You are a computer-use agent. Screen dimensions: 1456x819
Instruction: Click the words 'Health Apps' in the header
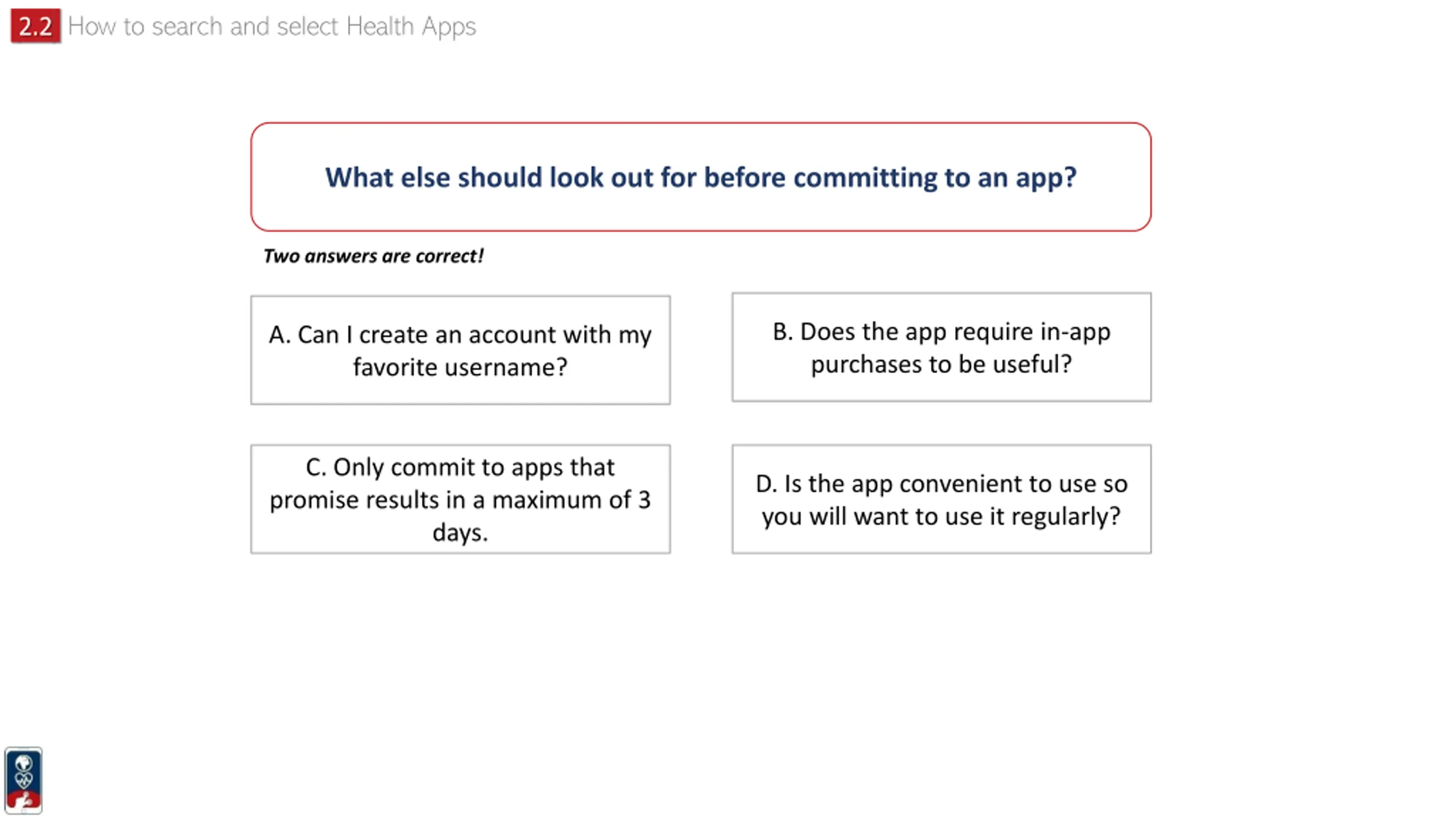click(411, 27)
